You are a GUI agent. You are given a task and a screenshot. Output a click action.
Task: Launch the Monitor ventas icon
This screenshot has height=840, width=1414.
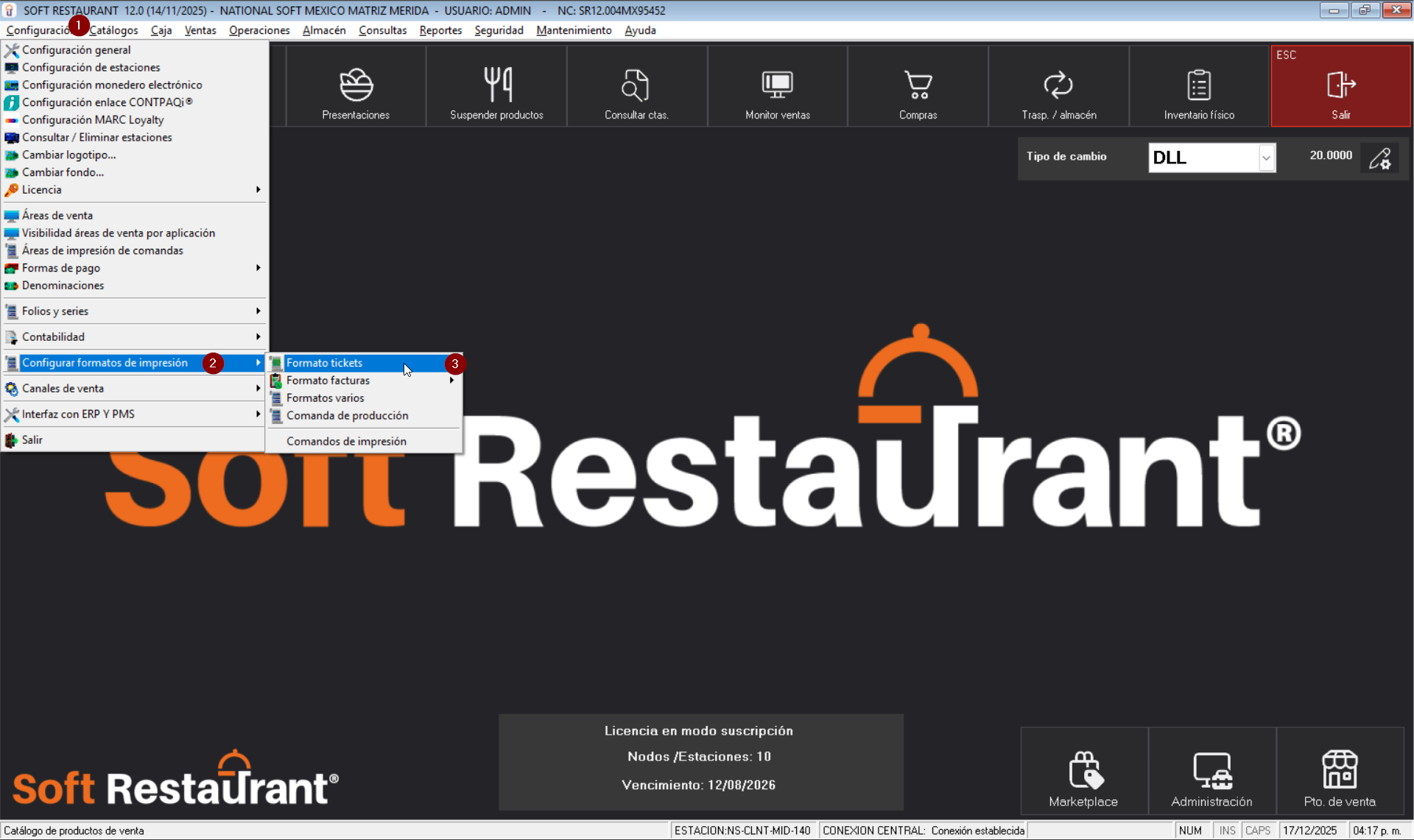click(777, 86)
